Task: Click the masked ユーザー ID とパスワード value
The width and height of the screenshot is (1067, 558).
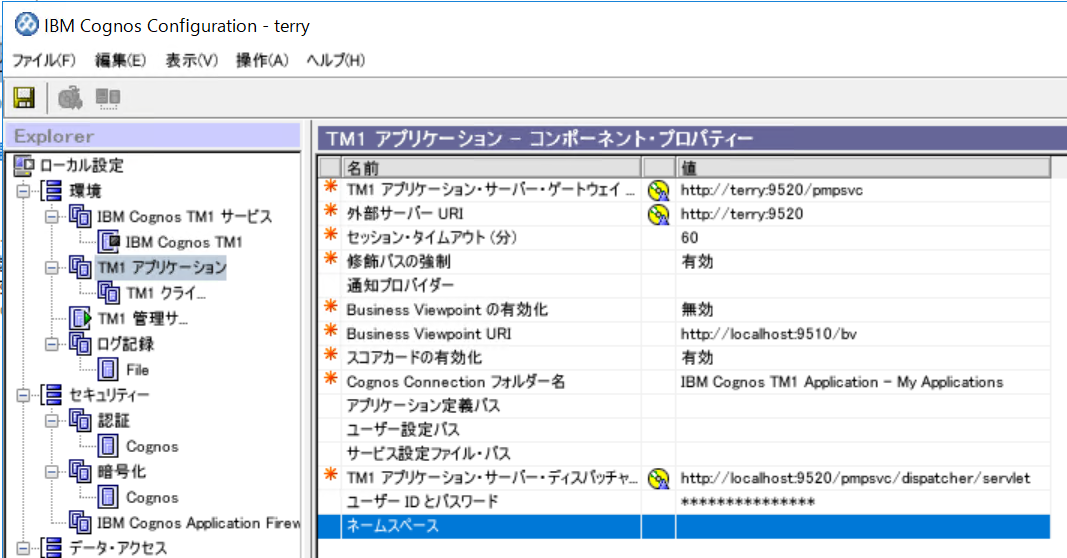Action: pos(747,503)
